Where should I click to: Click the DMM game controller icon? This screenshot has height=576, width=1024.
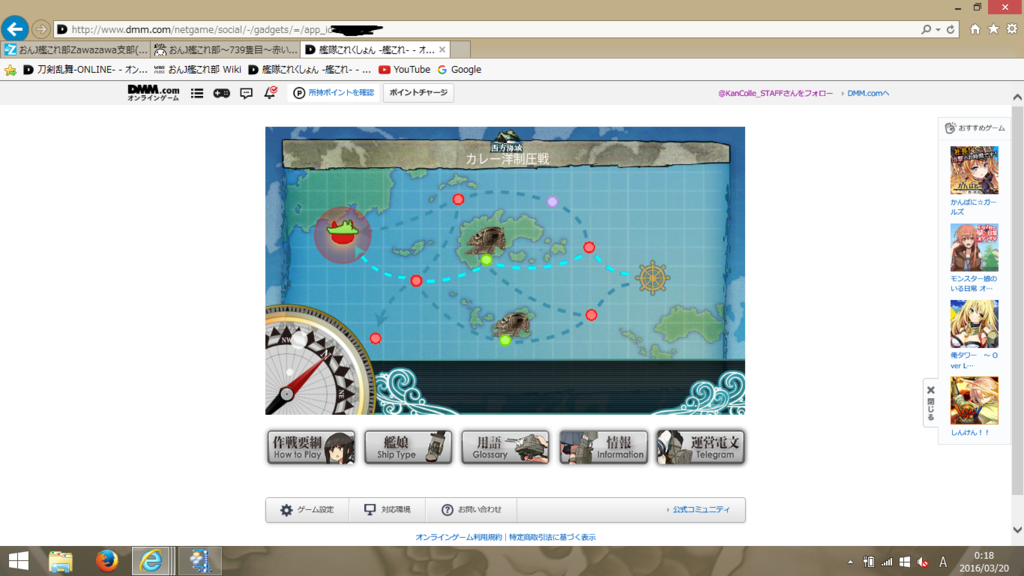coord(221,93)
